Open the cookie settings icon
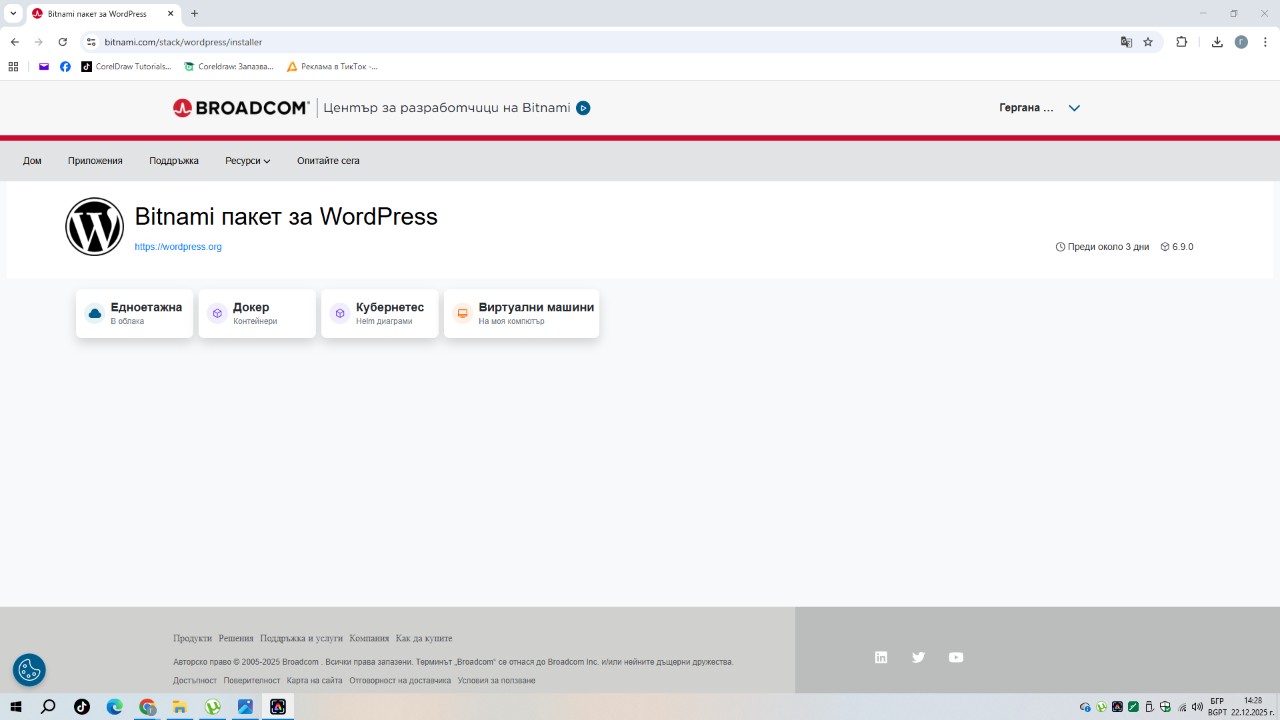1280x720 pixels. pos(29,669)
